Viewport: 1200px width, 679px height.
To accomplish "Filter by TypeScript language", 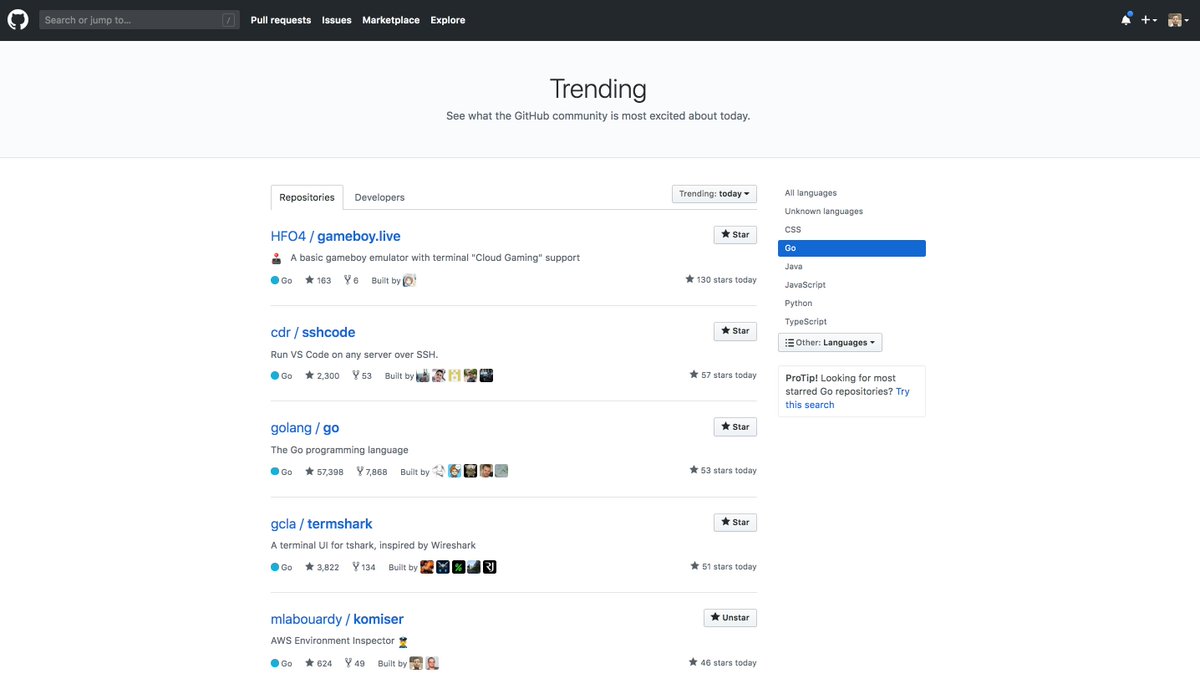I will pyautogui.click(x=806, y=322).
